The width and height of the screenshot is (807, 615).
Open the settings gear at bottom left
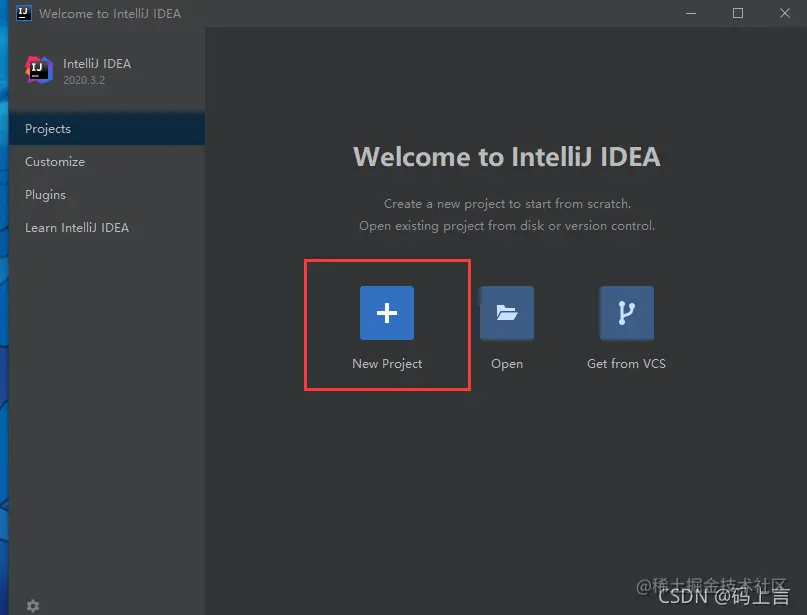(x=33, y=606)
